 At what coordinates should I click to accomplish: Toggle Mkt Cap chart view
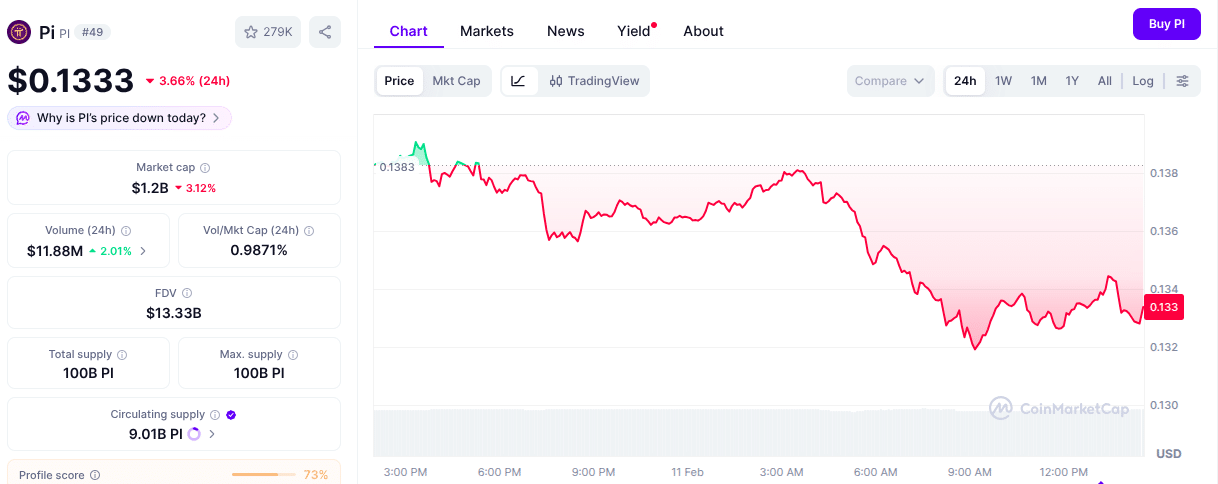click(x=456, y=81)
